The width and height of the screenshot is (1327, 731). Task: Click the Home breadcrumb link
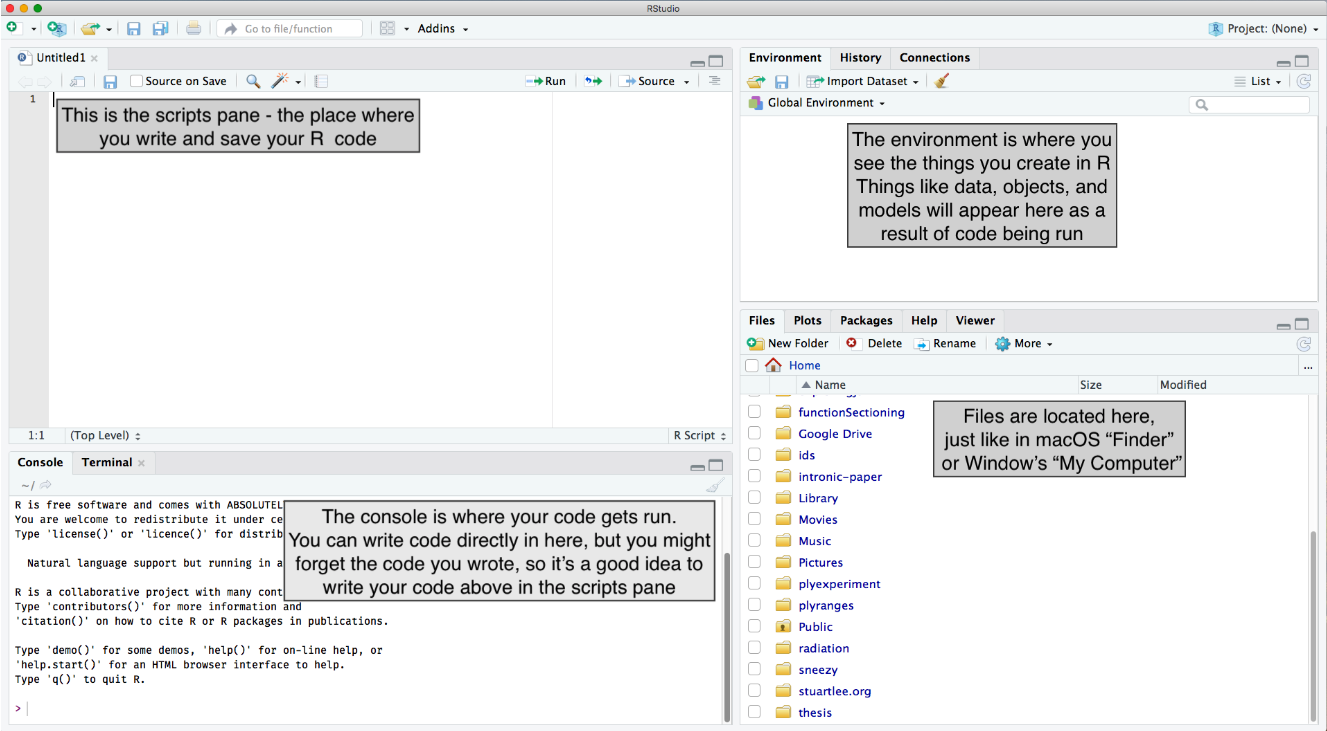point(805,366)
